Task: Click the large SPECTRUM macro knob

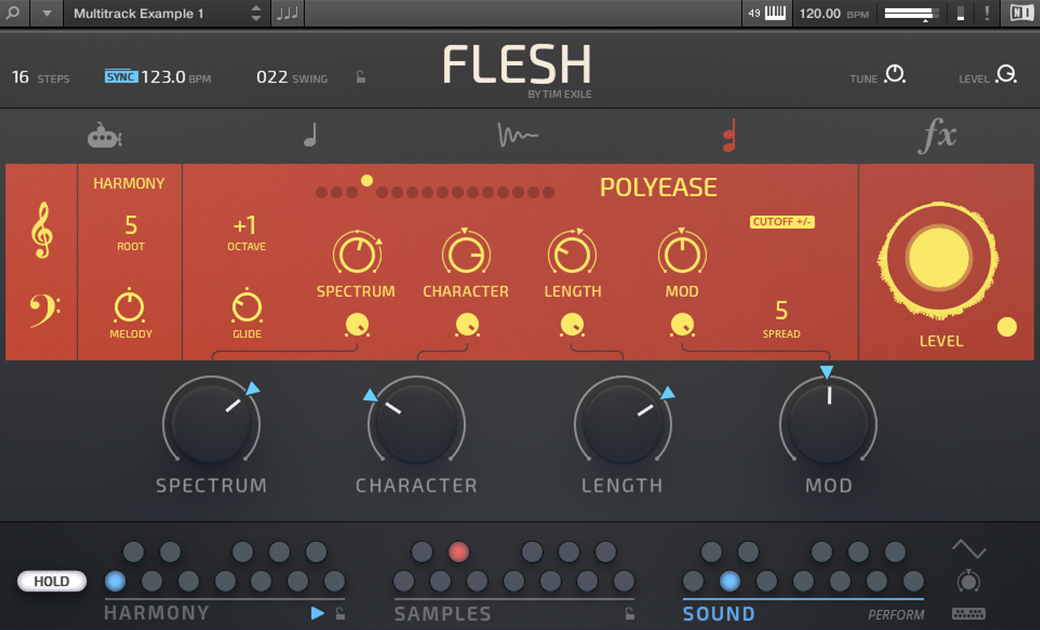Action: (x=212, y=422)
